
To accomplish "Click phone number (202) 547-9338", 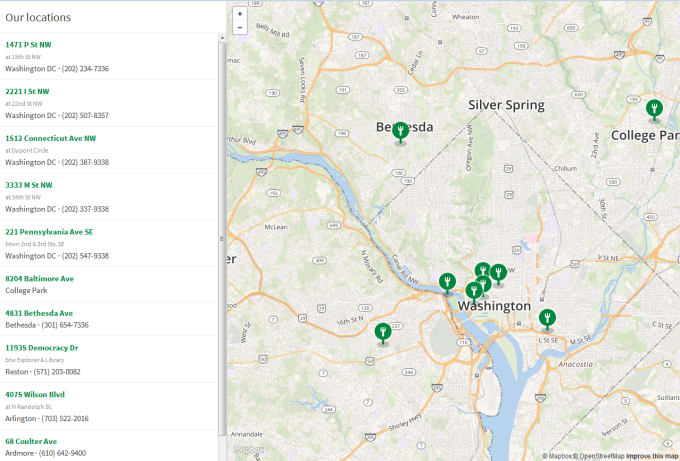I will (85, 256).
